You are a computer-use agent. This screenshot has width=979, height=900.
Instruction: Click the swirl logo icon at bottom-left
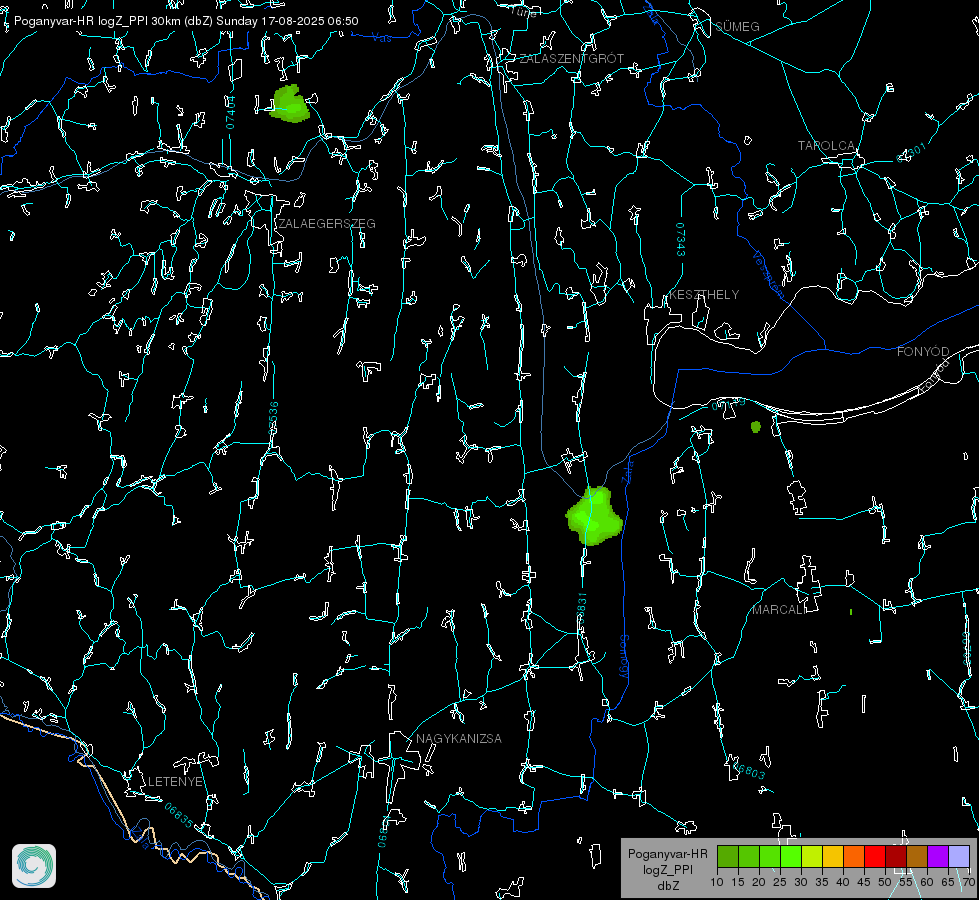[34, 866]
